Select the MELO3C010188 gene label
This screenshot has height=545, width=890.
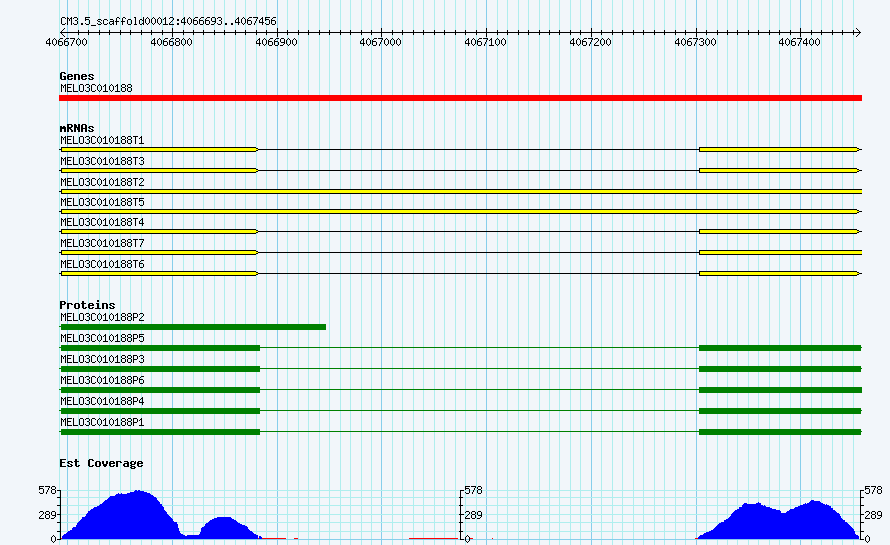click(96, 88)
